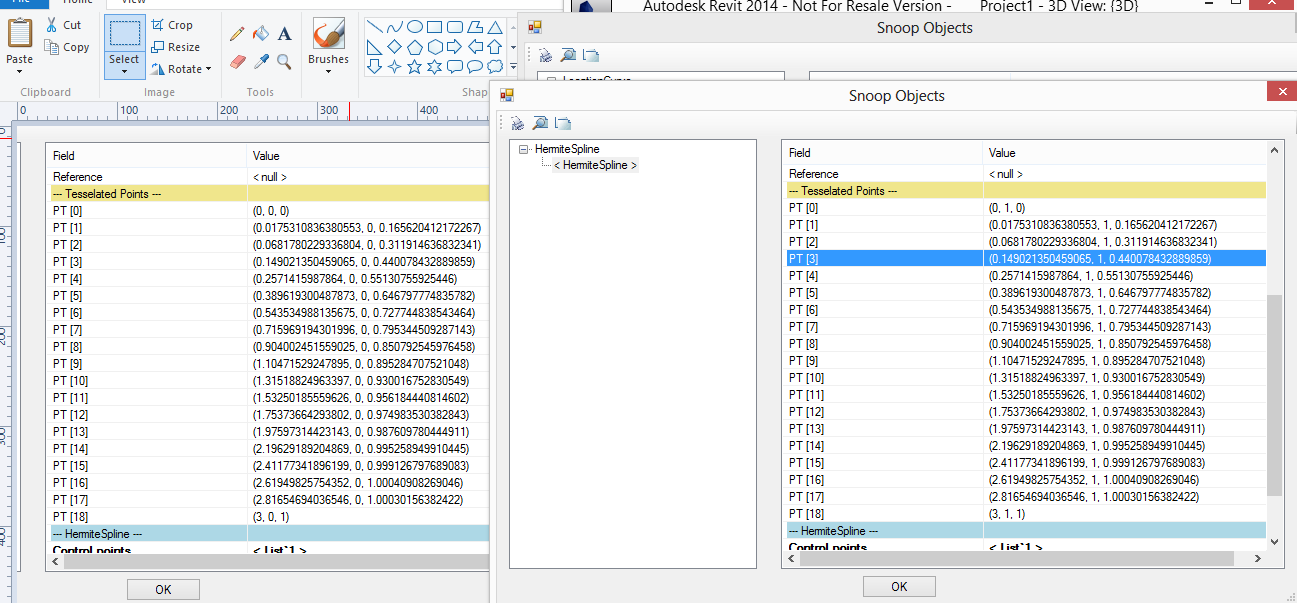Click Copy in Paint's Clipboard group
Viewport: 1297px width, 603px height.
click(x=67, y=47)
